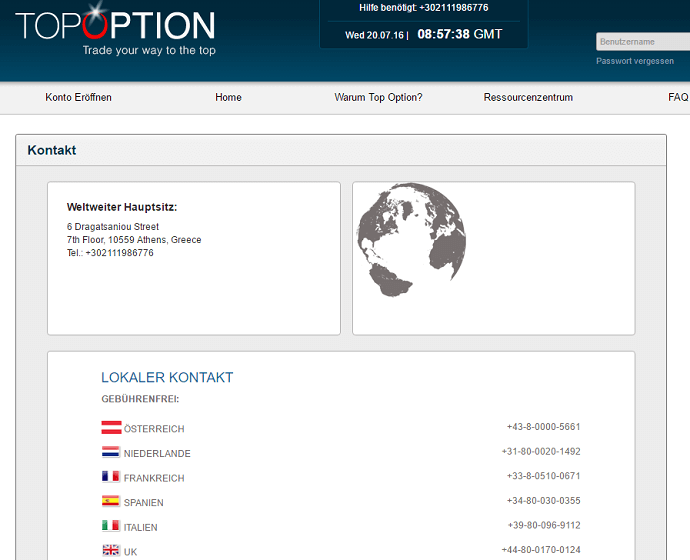Click the FRANKREICH country label

click(154, 478)
